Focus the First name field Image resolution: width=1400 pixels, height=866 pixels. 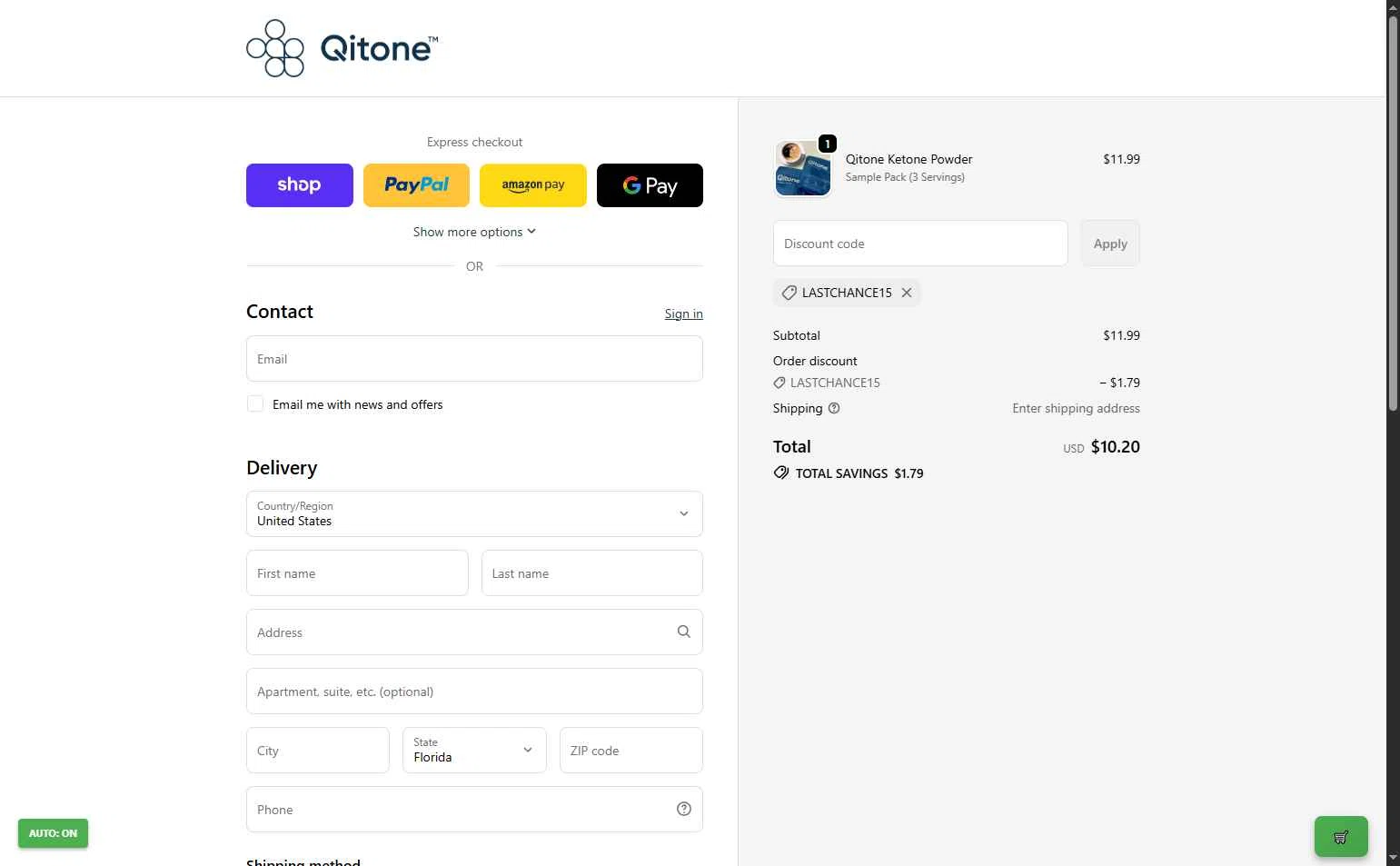pyautogui.click(x=357, y=573)
